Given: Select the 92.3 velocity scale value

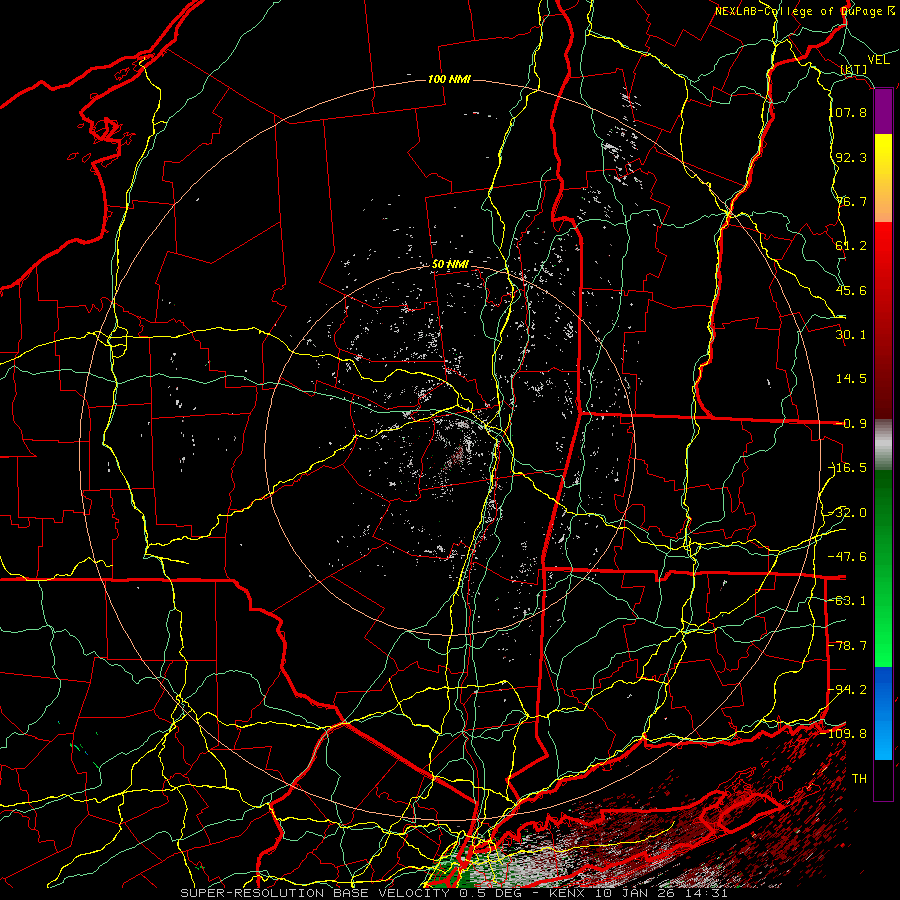Looking at the screenshot, I should point(851,157).
